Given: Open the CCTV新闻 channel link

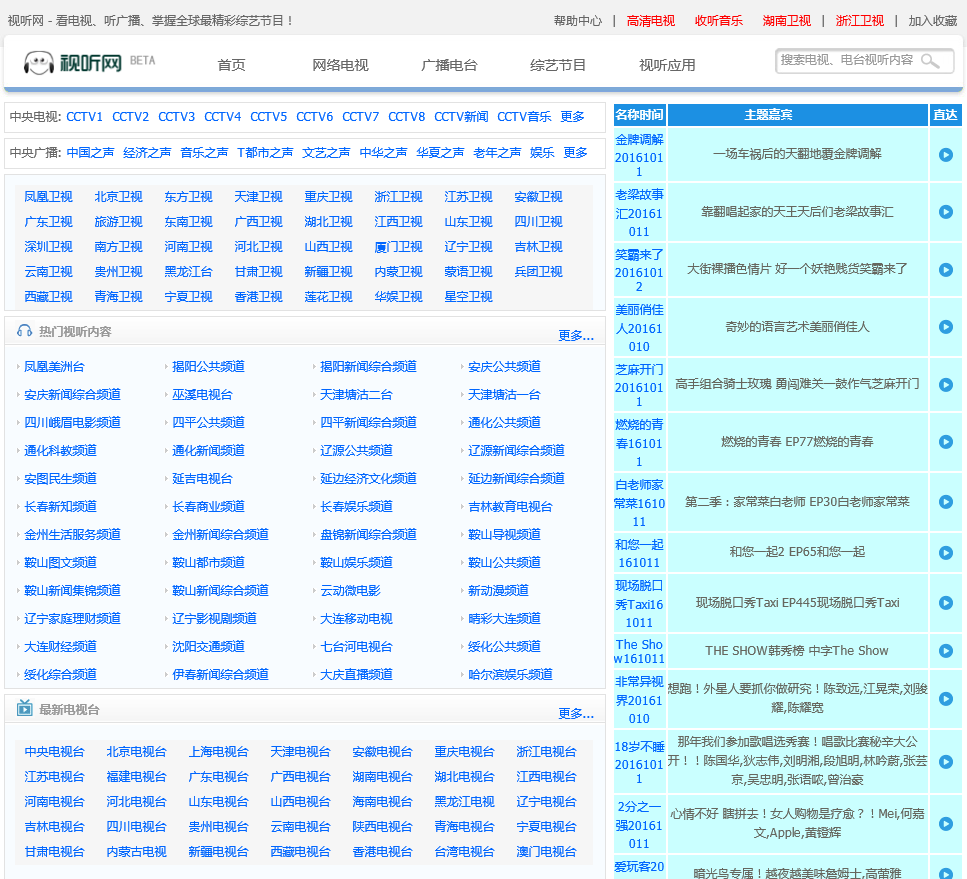Looking at the screenshot, I should (461, 117).
